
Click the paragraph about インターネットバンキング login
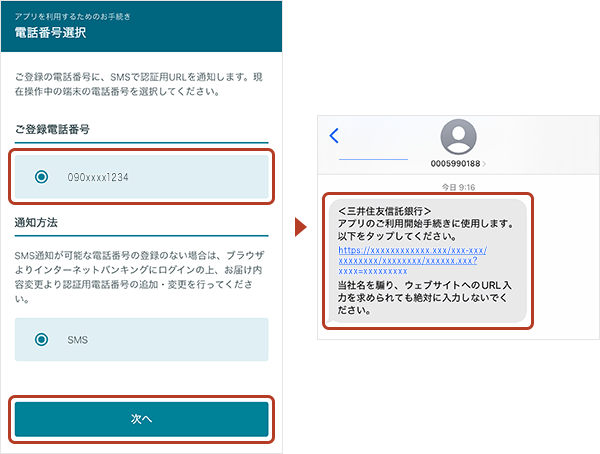point(140,272)
